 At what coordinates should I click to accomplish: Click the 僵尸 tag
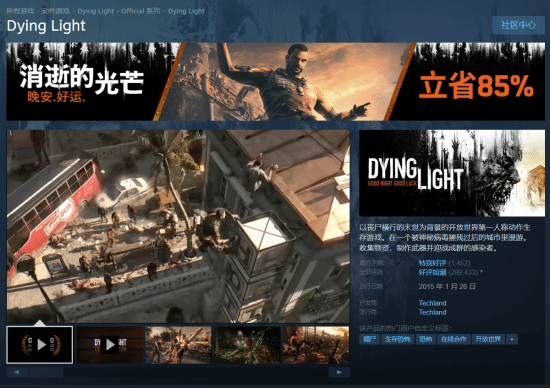[x=369, y=339]
